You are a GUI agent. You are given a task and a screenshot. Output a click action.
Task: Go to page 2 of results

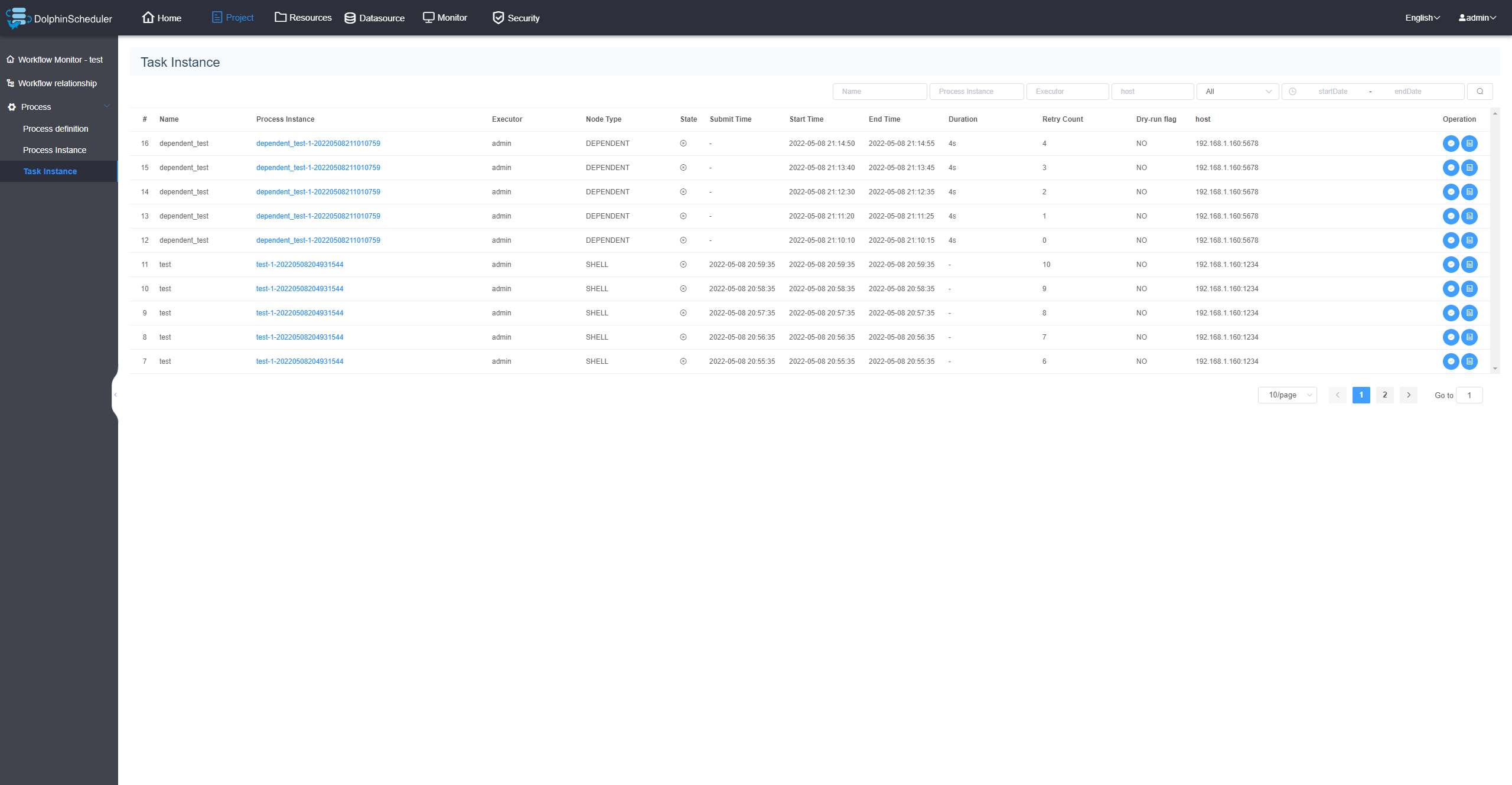[1384, 395]
